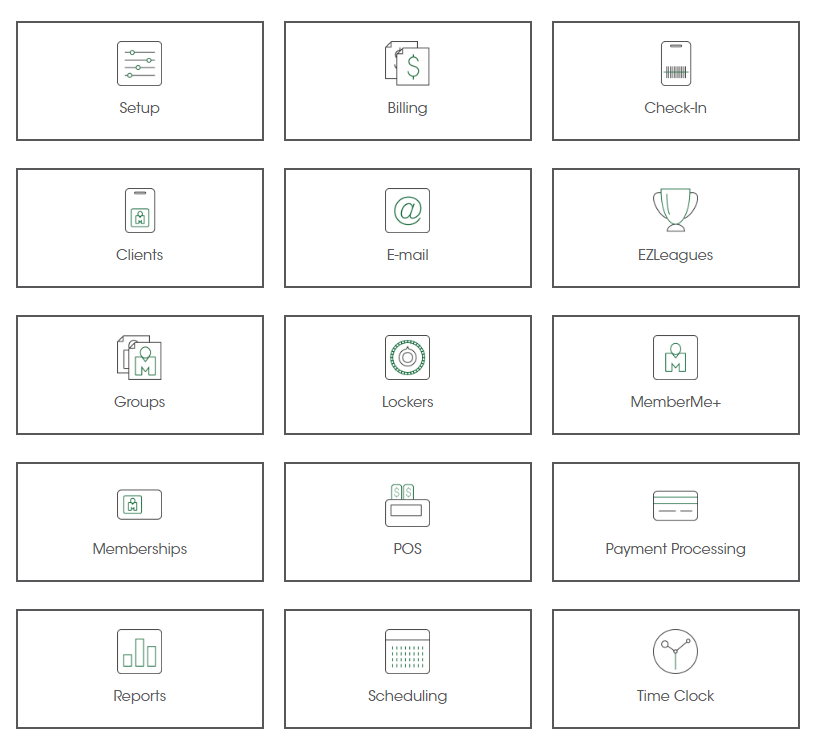Open the Groups icon

139,357
